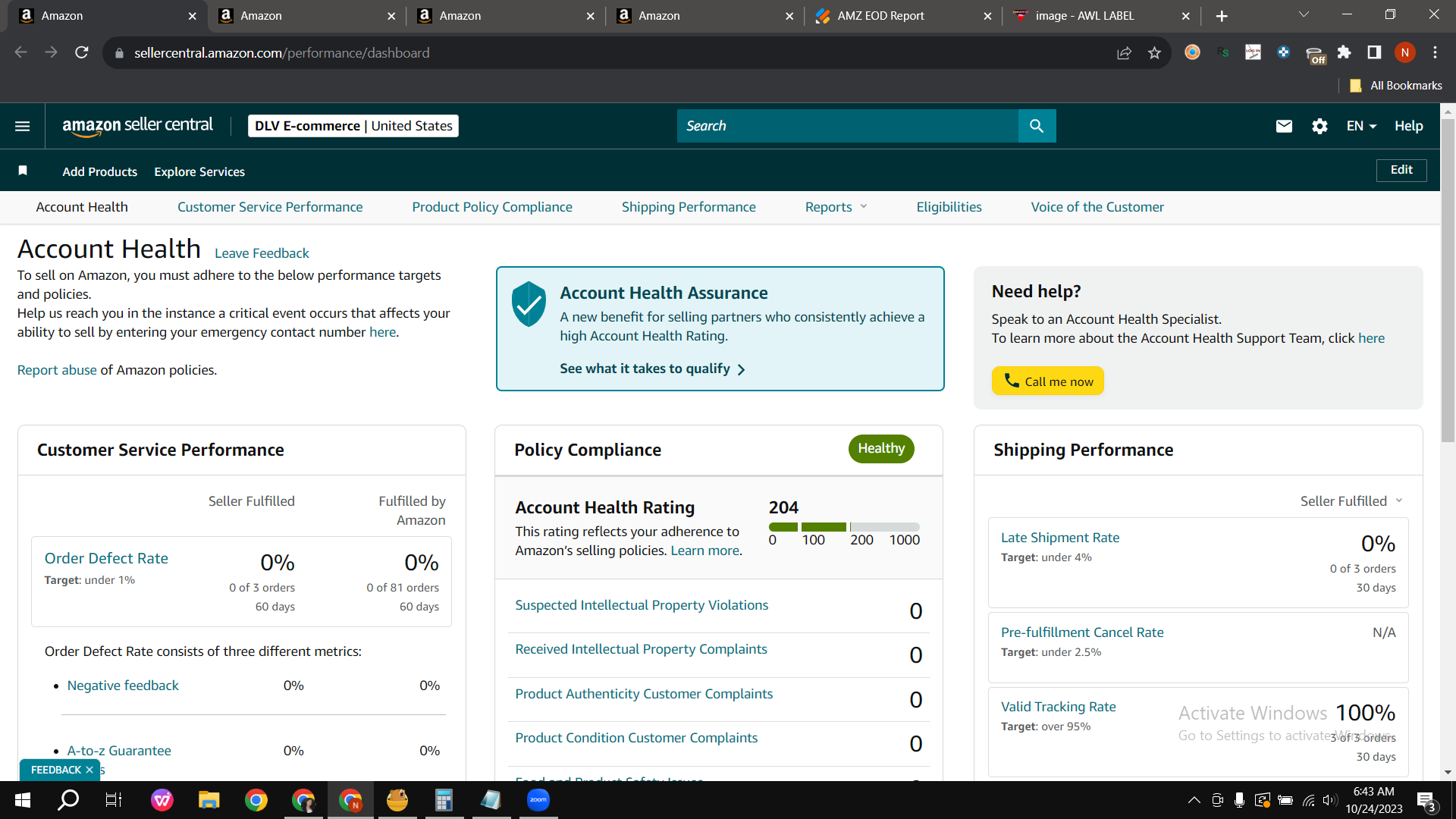Open the Chrome profile avatar N
Viewport: 1456px width, 819px height.
(1404, 52)
